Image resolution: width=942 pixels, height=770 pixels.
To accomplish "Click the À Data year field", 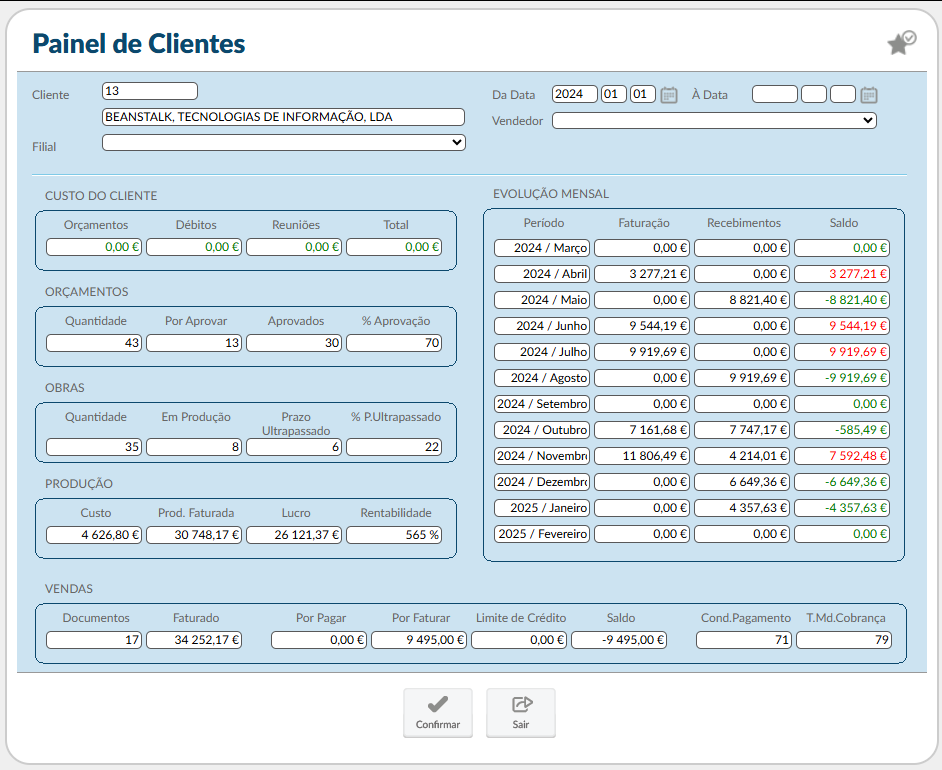I will (774, 95).
